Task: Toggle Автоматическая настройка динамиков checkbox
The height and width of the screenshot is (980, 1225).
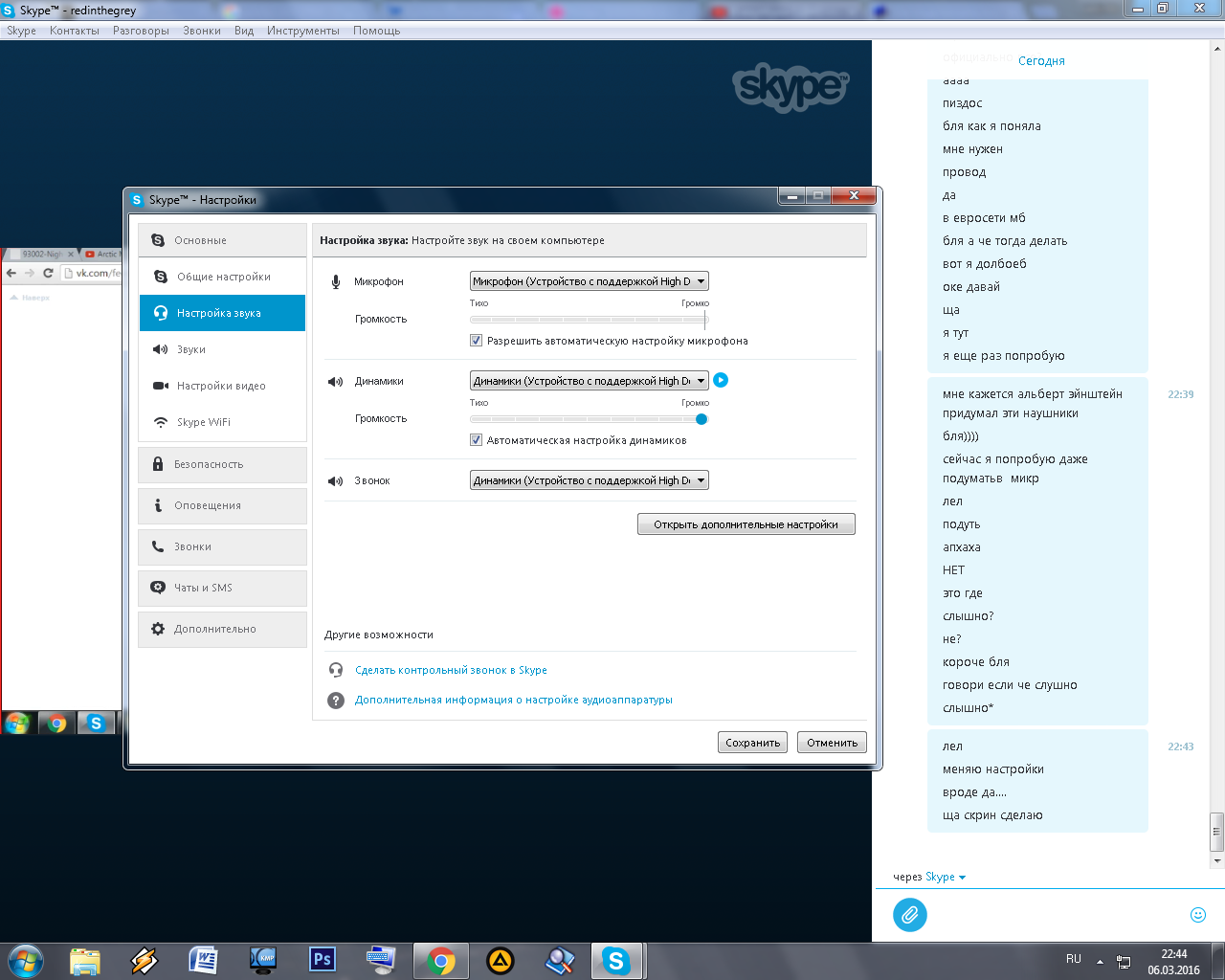Action: (x=476, y=440)
